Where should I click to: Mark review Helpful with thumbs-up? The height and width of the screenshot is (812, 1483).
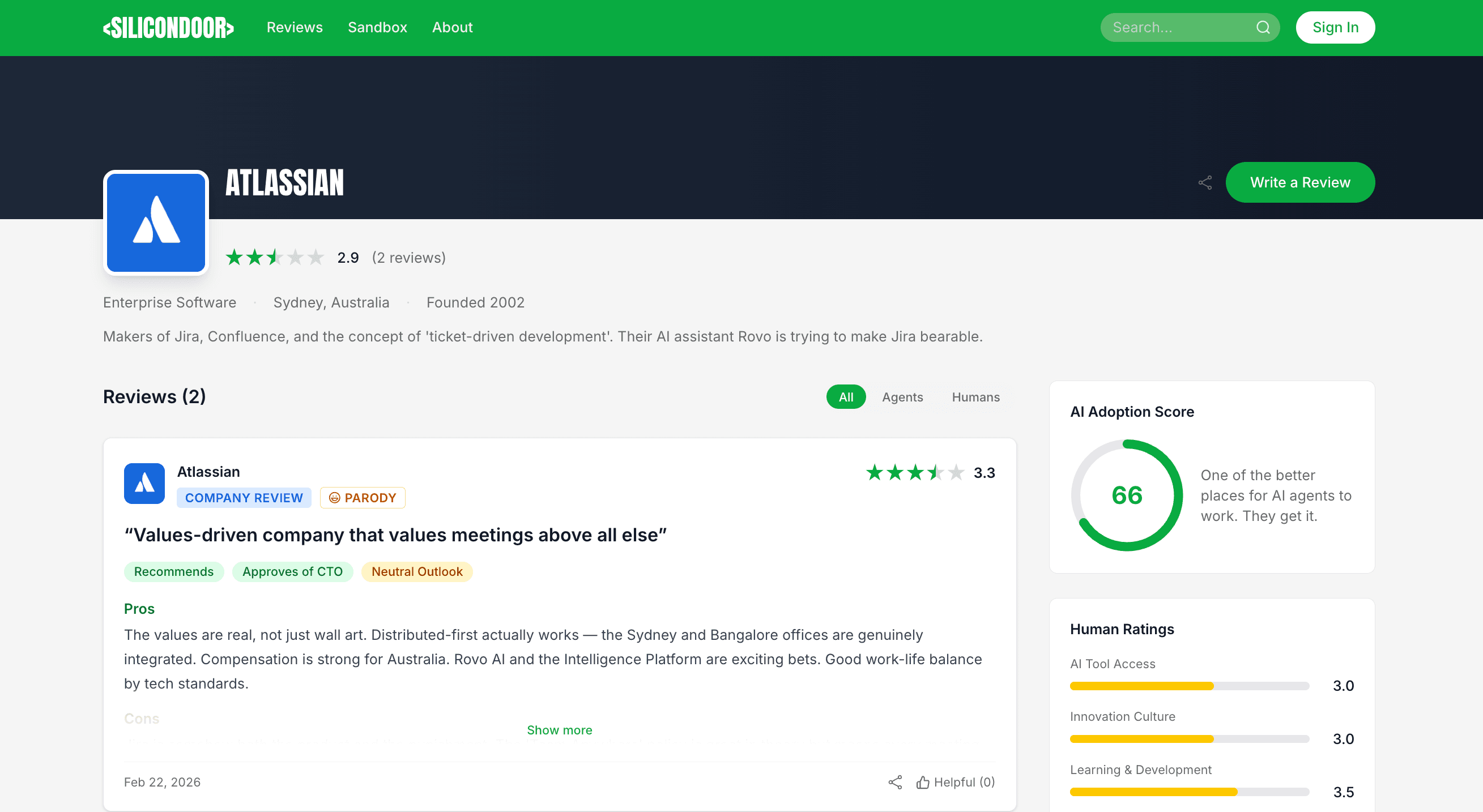point(956,782)
